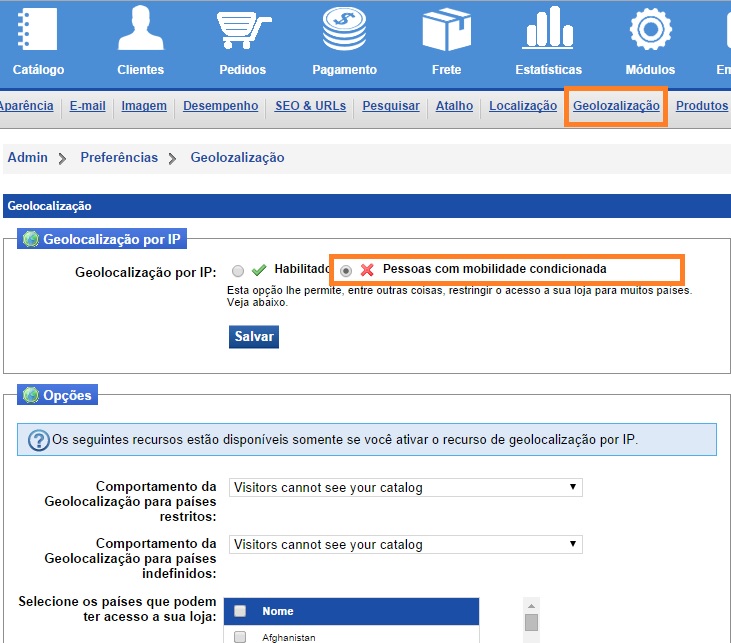Image resolution: width=731 pixels, height=643 pixels.
Task: Click the Catálogo menu label
Action: point(38,69)
